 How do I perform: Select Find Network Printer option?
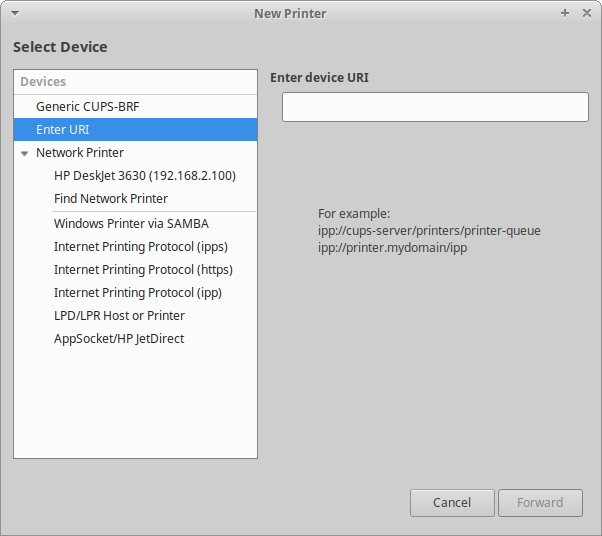pyautogui.click(x=111, y=199)
